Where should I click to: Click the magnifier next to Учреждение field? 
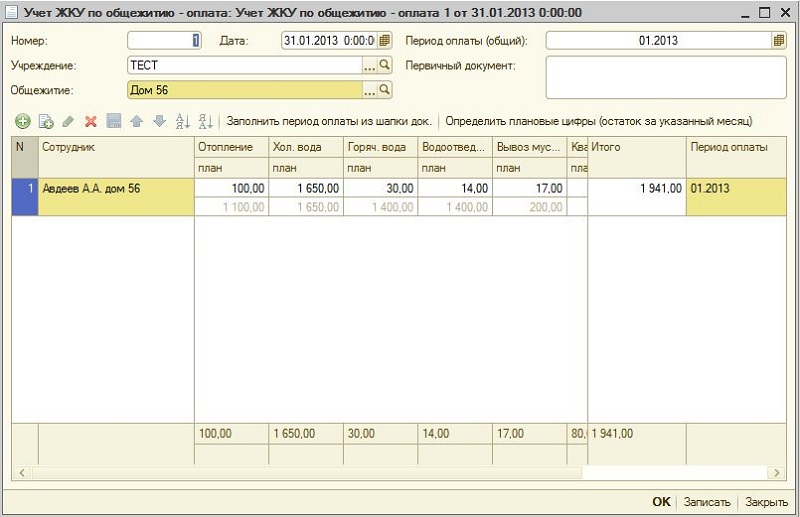click(x=384, y=65)
